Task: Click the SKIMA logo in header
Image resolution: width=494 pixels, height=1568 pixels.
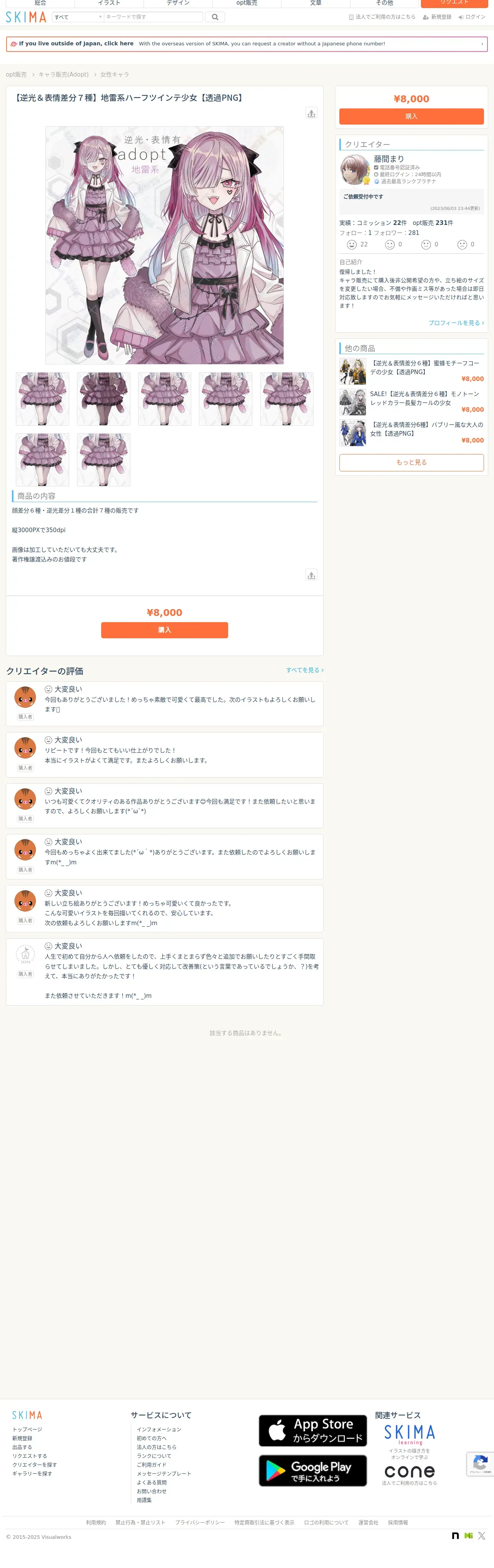Action: (26, 17)
